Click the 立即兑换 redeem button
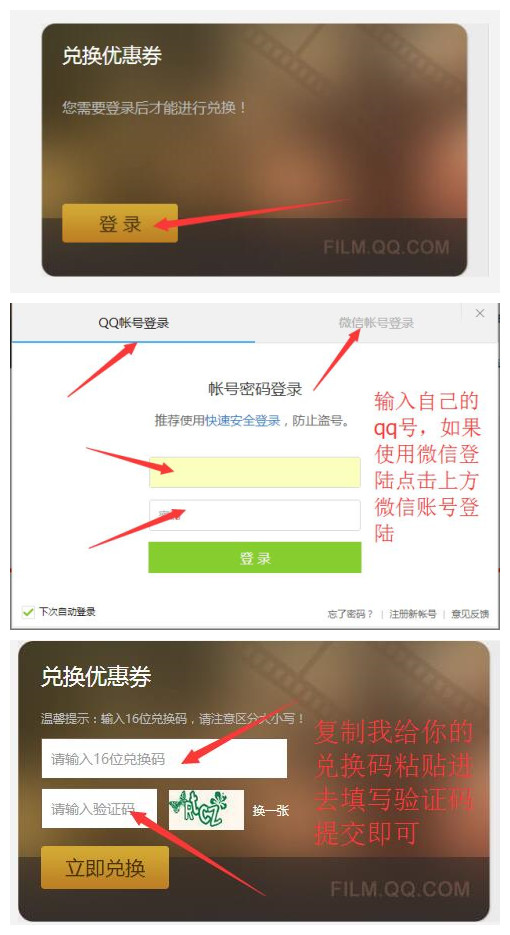 pyautogui.click(x=105, y=868)
